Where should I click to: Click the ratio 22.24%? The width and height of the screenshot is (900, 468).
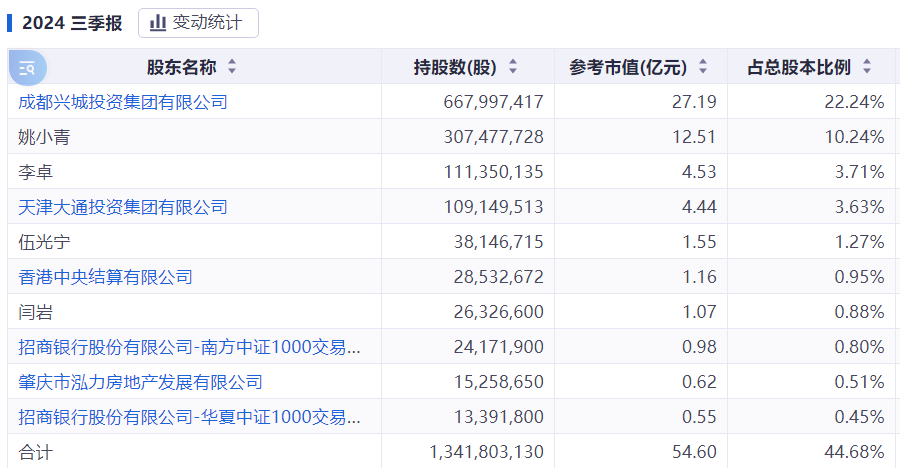(x=855, y=102)
